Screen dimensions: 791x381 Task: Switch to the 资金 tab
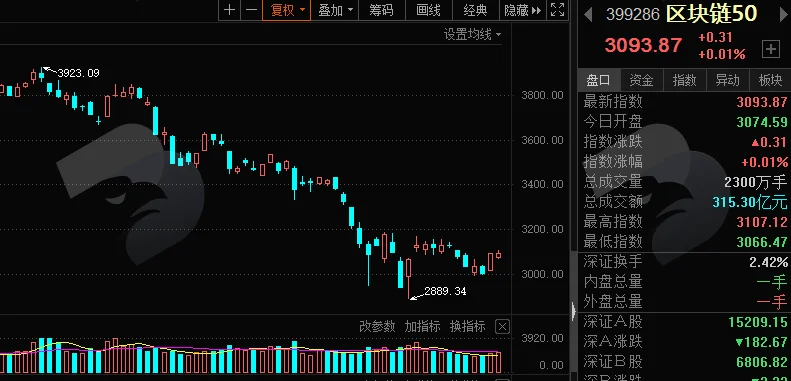click(641, 80)
